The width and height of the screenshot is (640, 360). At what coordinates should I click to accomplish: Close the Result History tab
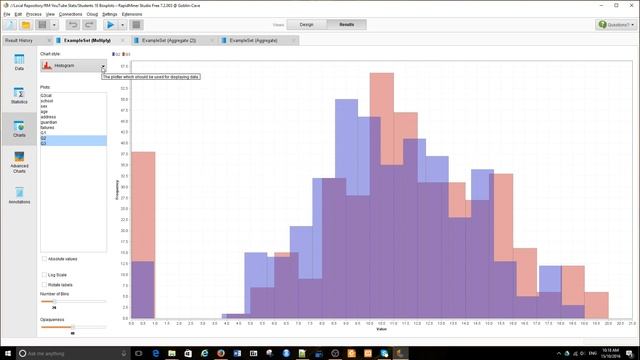(x=49, y=40)
